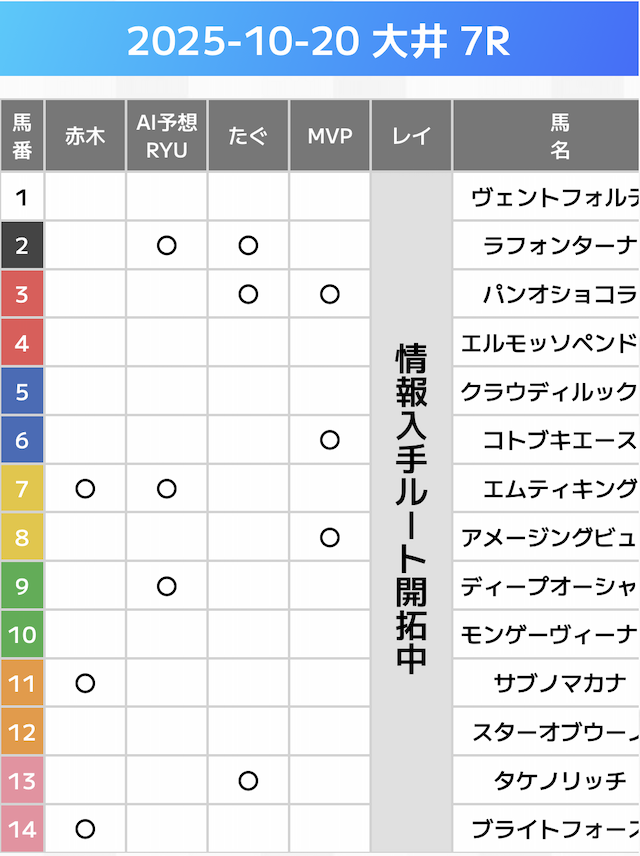Image resolution: width=640 pixels, height=856 pixels.
Task: Click horse name タケノリッチ
Action: 560,781
